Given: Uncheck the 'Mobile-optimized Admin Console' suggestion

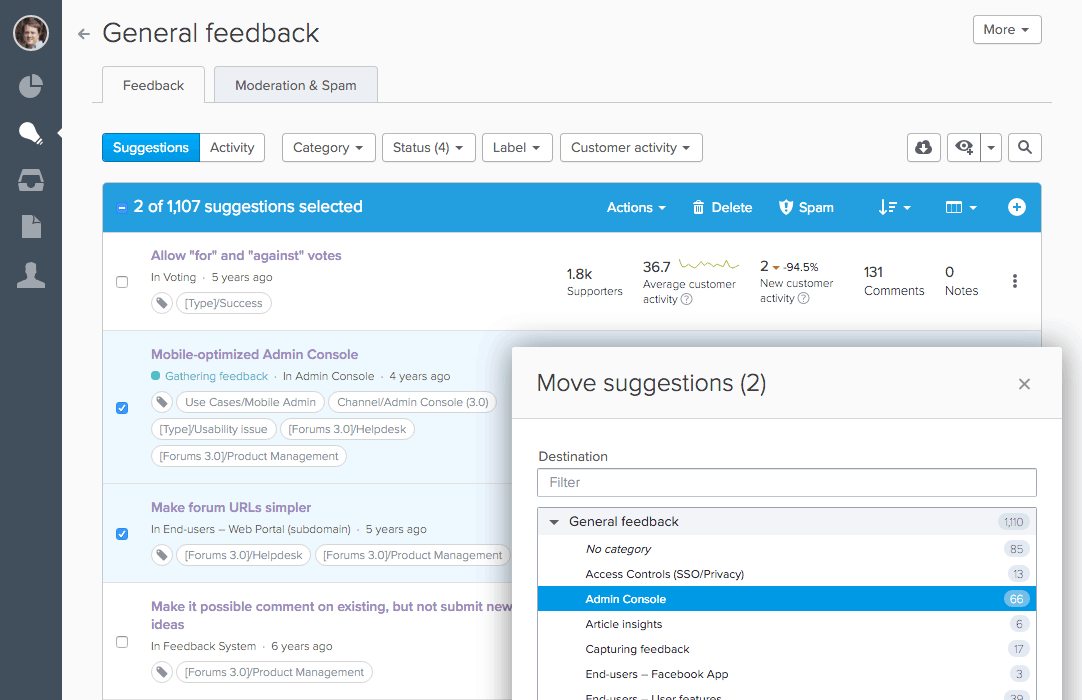Looking at the screenshot, I should pyautogui.click(x=122, y=408).
